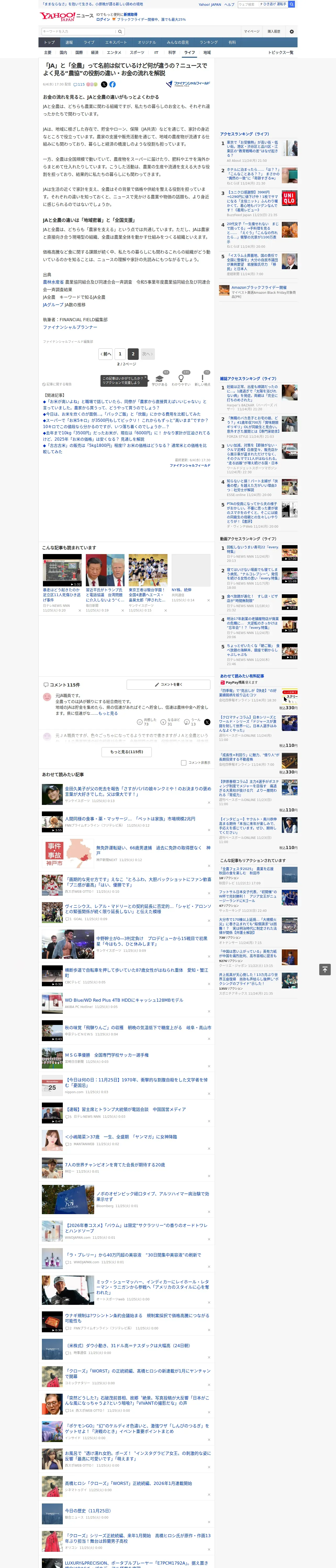Click the コメントを書く button

[x=168, y=685]
